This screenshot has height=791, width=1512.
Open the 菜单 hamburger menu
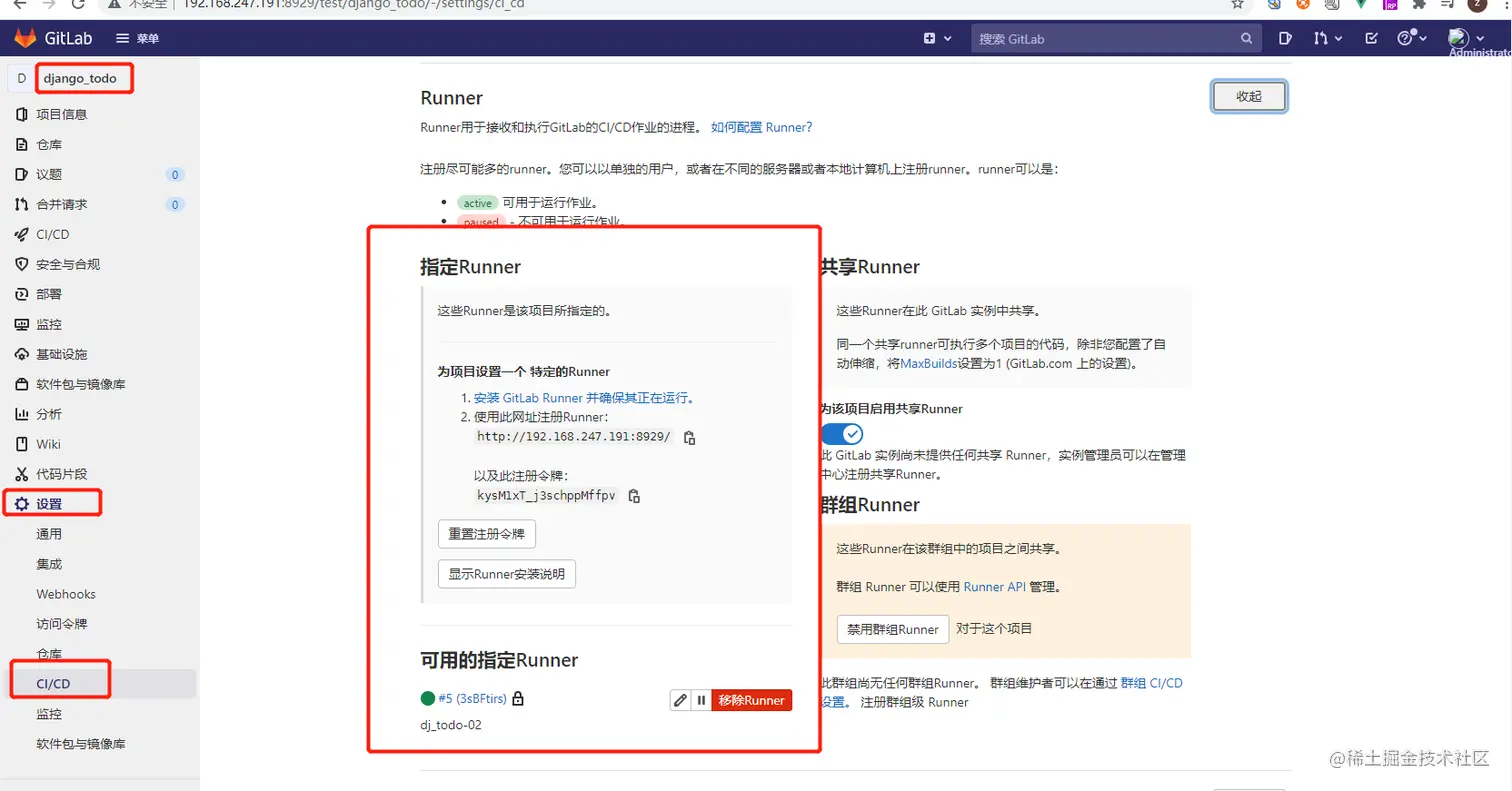[x=138, y=38]
